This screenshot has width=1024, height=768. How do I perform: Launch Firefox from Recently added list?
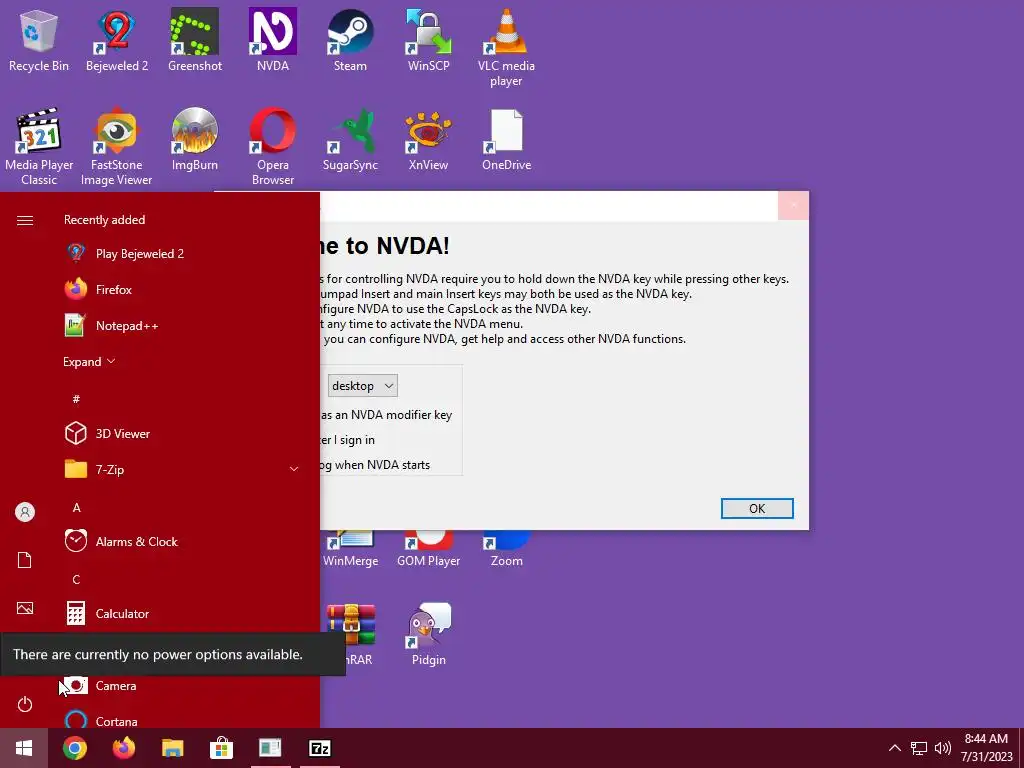[182, 290]
